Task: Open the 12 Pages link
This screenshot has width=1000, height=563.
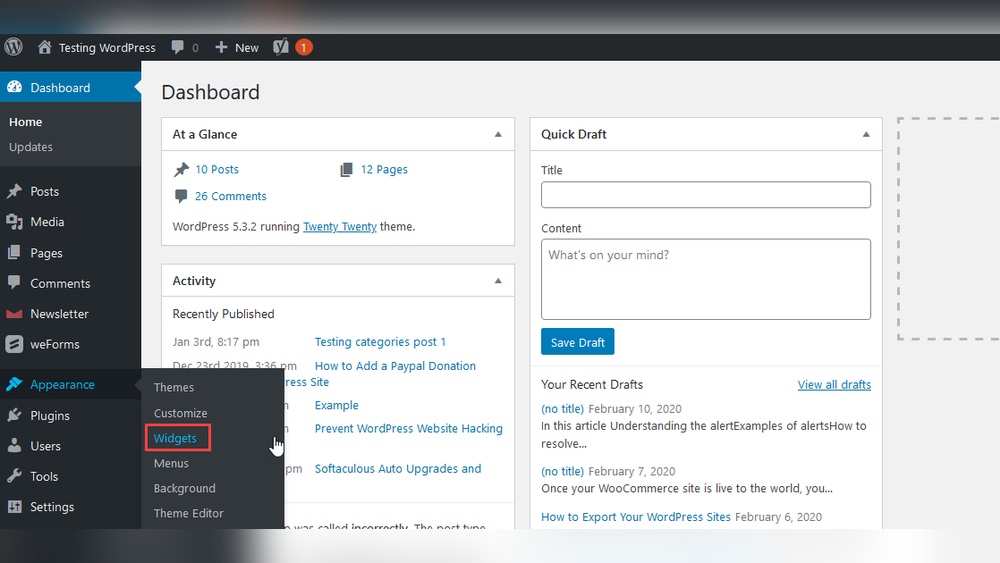Action: click(384, 169)
